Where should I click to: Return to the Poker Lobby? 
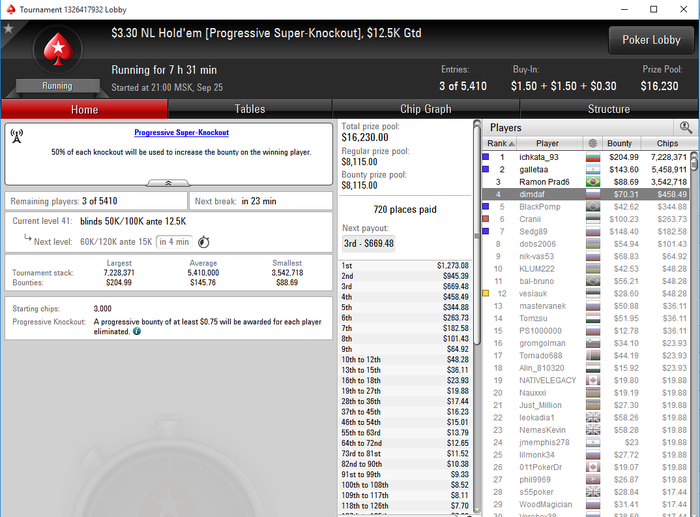click(651, 40)
